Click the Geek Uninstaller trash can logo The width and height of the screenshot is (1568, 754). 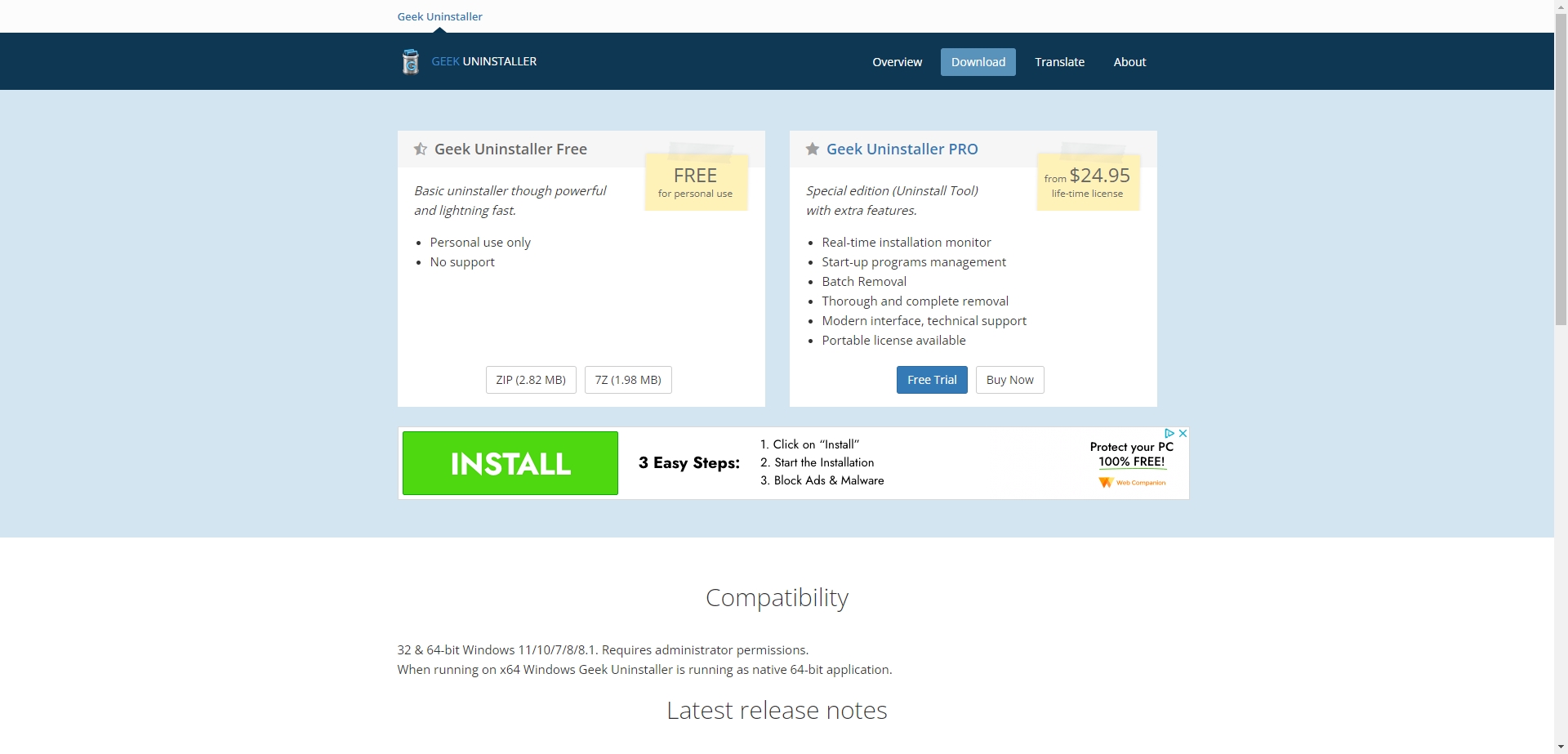411,61
